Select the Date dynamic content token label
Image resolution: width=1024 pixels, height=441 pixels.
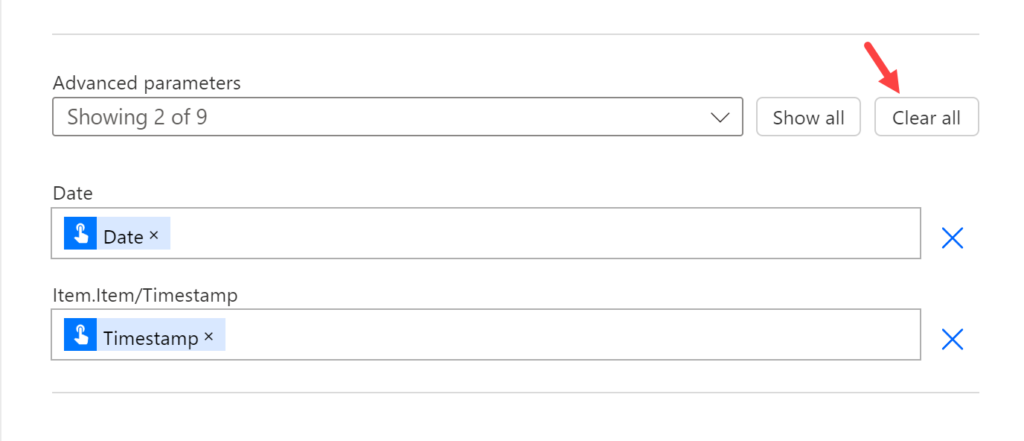pos(123,236)
